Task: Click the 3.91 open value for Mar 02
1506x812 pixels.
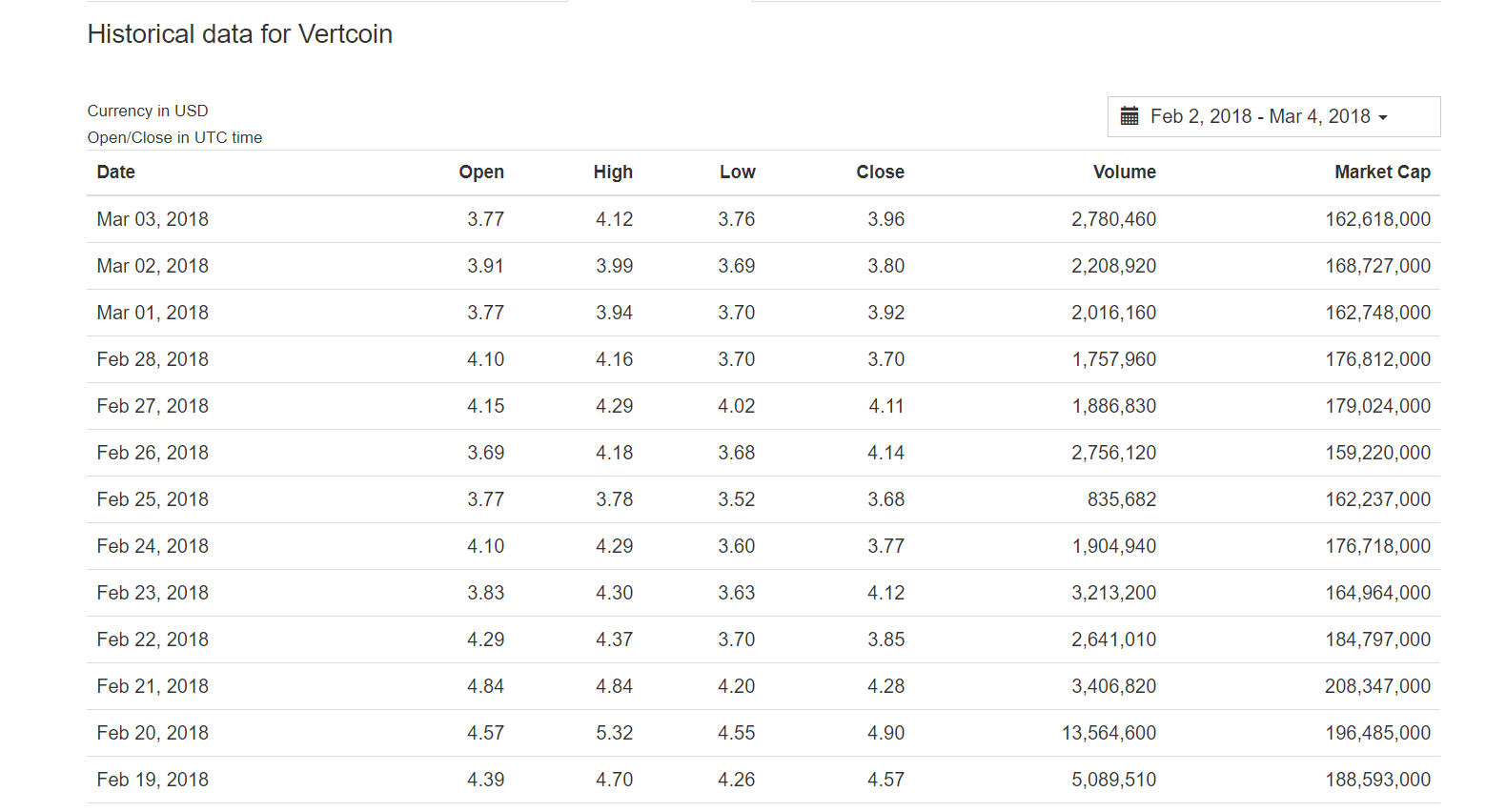Action: [485, 266]
